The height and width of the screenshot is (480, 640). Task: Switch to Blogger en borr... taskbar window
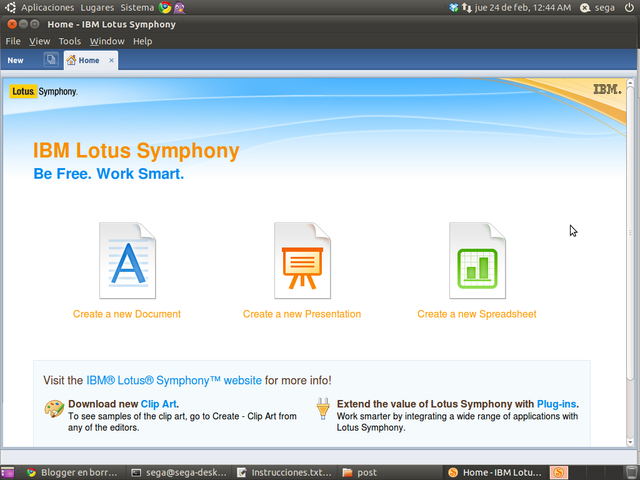(x=72, y=473)
